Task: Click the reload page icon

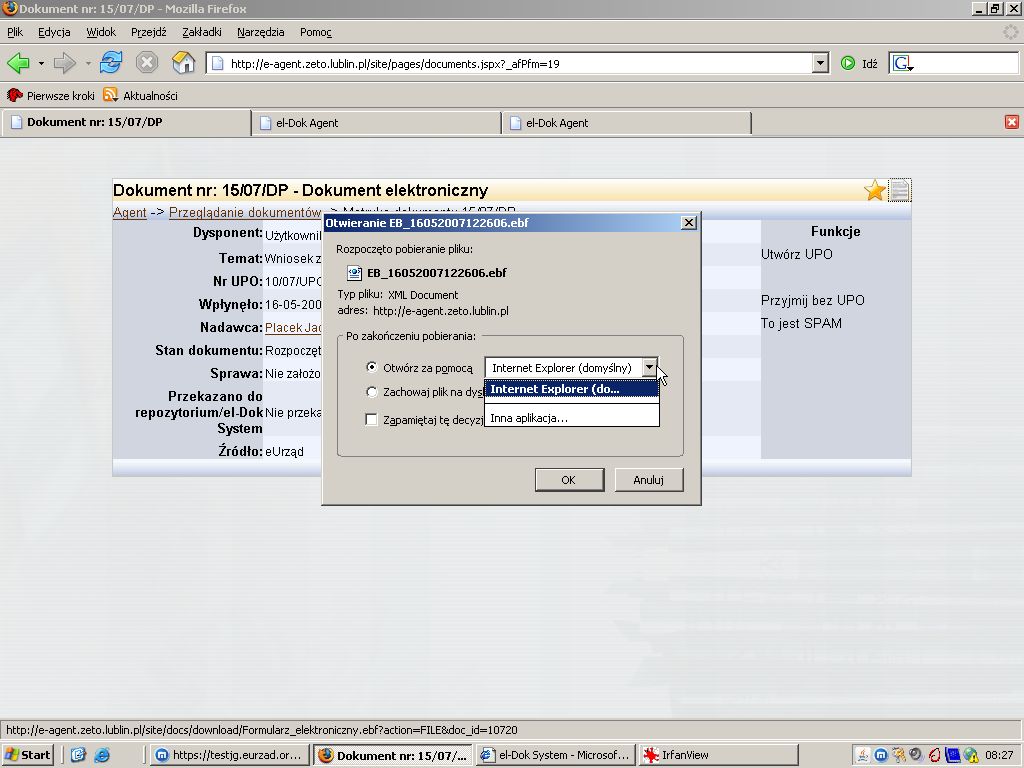Action: [x=110, y=63]
